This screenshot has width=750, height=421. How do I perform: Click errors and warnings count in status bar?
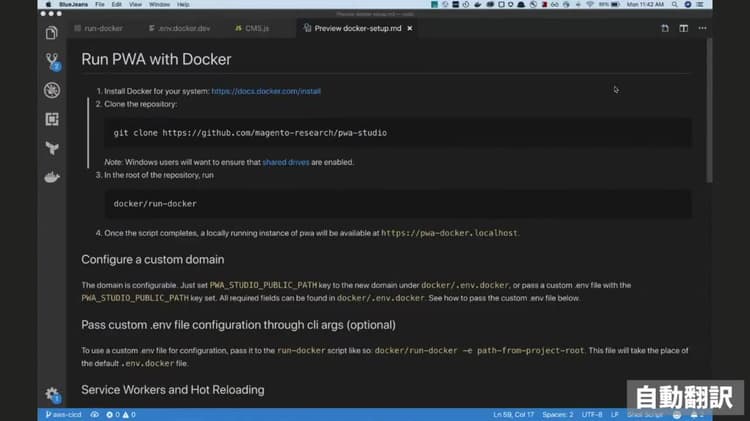click(x=121, y=414)
